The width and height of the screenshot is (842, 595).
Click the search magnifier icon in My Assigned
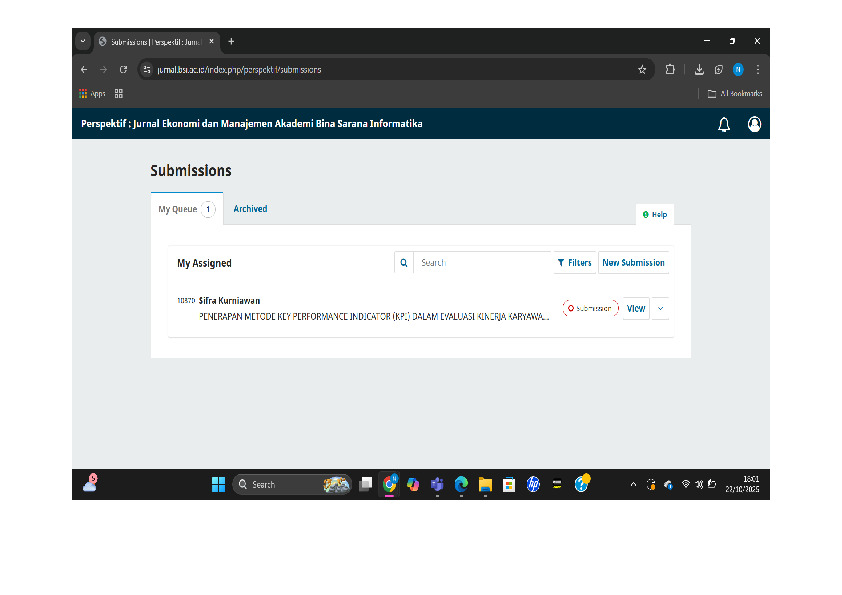(x=404, y=263)
